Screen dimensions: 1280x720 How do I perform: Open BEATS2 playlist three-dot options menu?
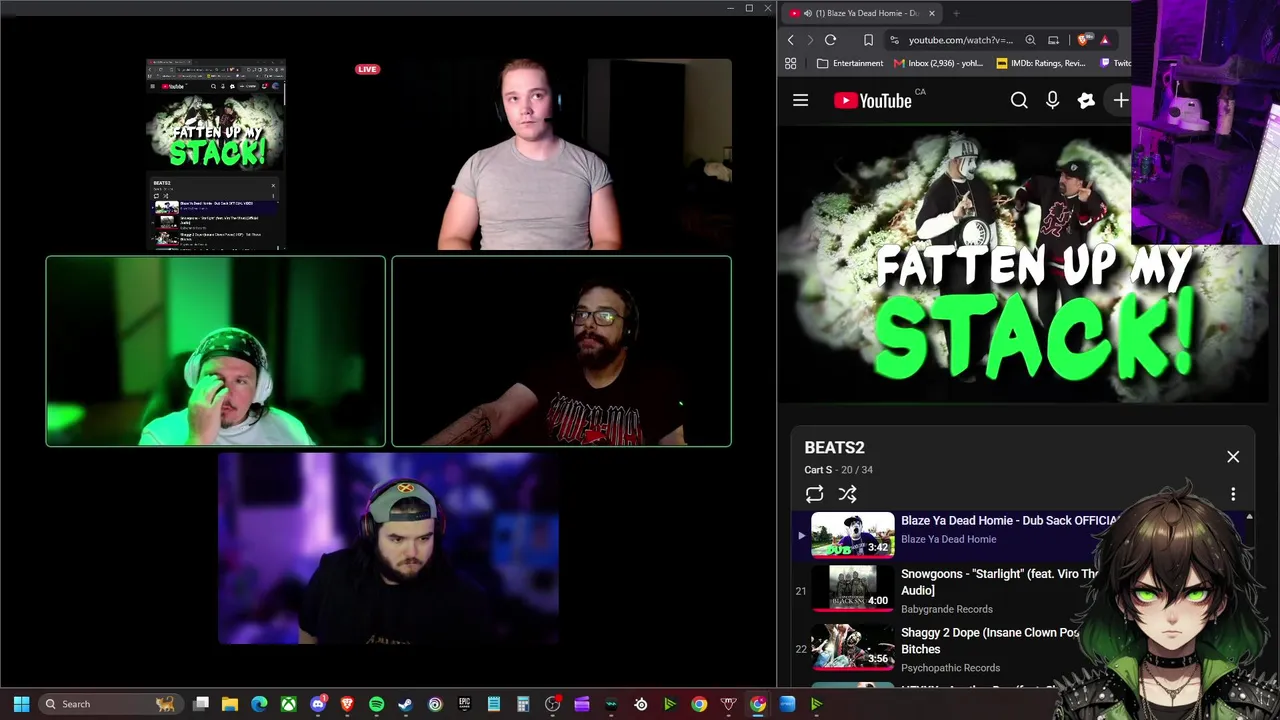click(x=1233, y=494)
